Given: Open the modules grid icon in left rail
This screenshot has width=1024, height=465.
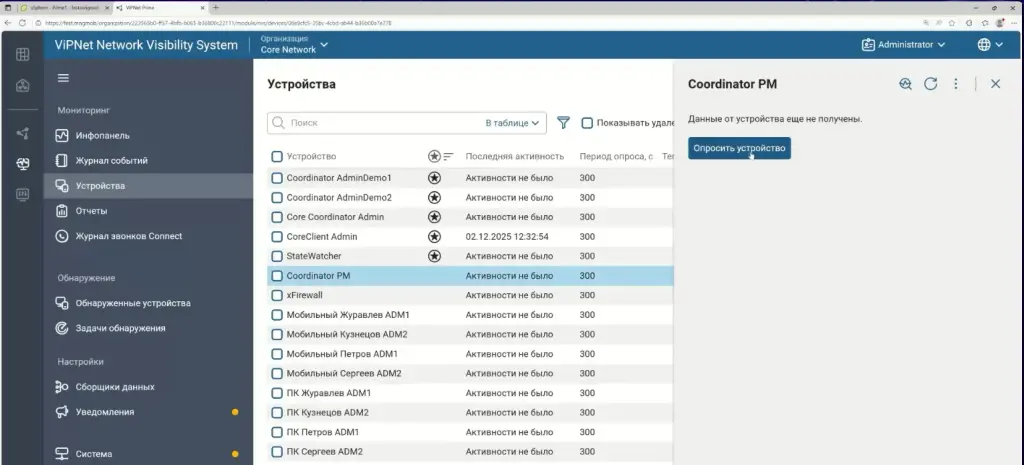Looking at the screenshot, I should tap(23, 54).
